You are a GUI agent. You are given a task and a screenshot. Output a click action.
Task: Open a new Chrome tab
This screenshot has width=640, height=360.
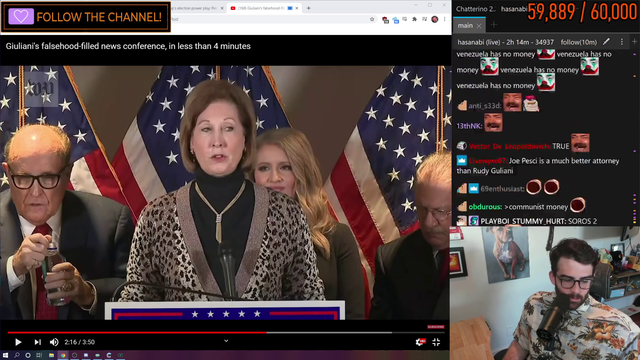tap(309, 8)
